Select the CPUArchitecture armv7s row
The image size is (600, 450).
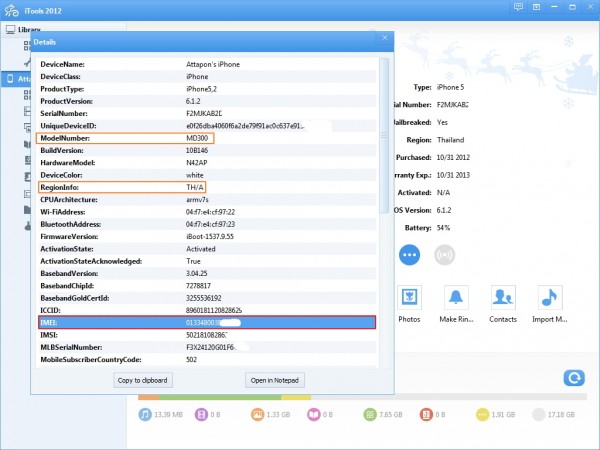(x=207, y=199)
